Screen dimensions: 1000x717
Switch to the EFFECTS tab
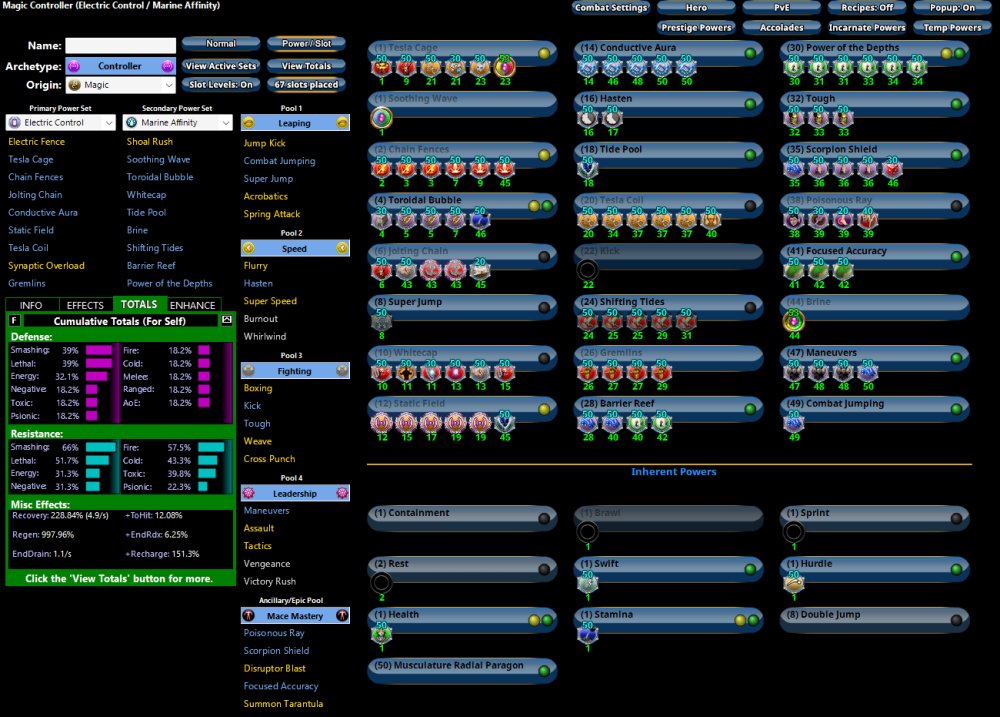[85, 305]
